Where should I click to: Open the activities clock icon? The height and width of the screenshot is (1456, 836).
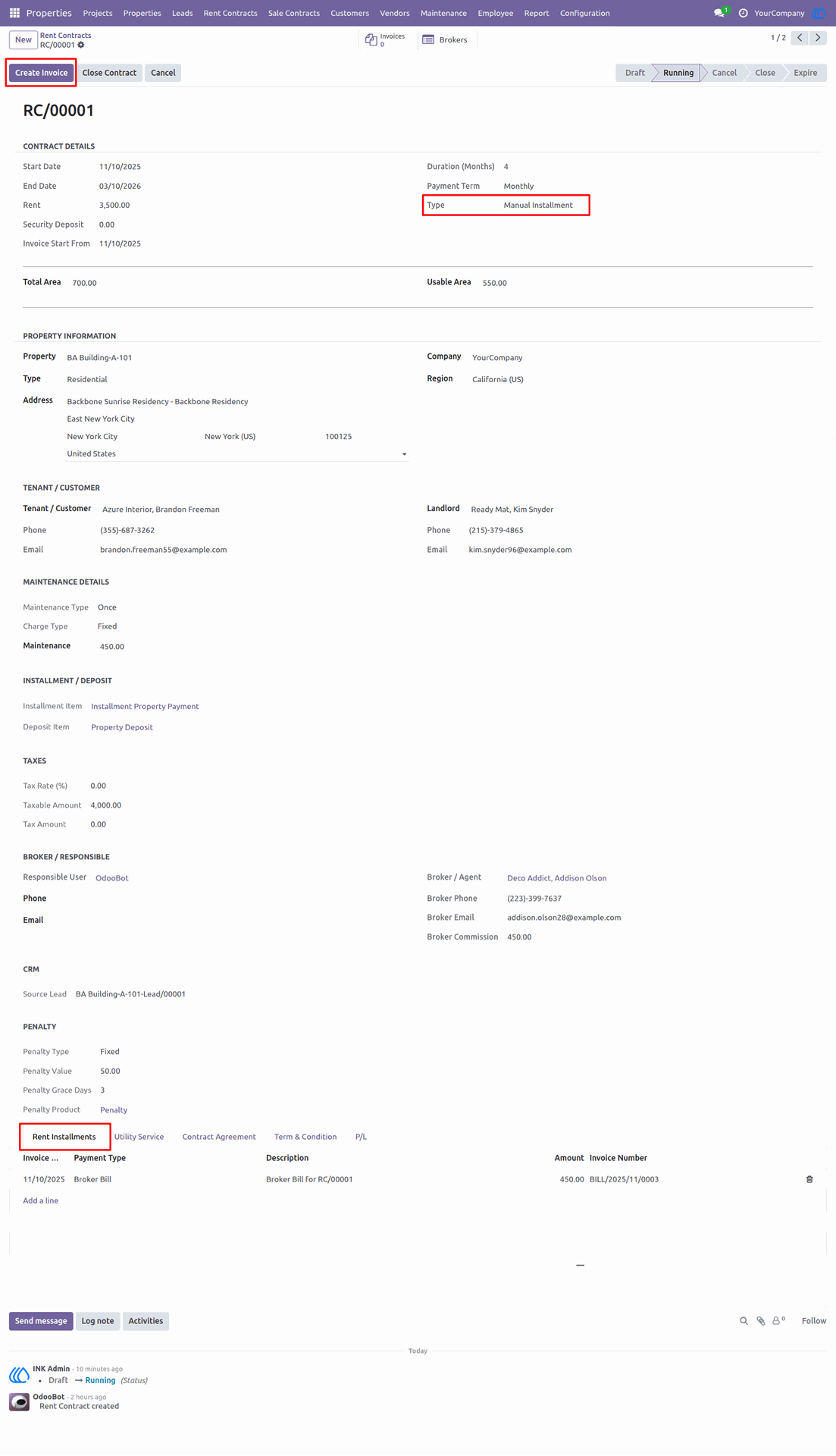[x=743, y=13]
